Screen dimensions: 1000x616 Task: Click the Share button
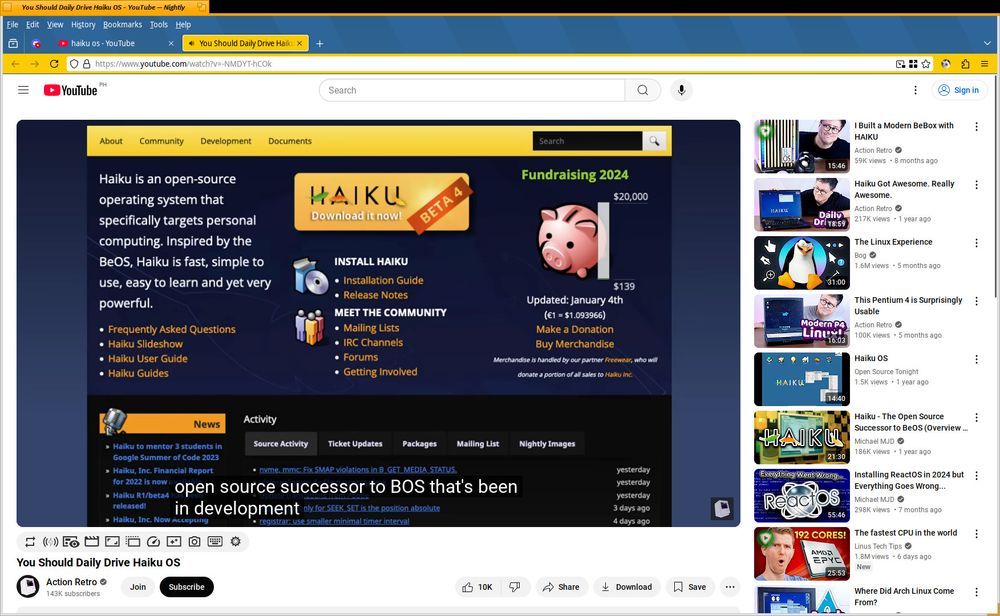(x=561, y=587)
